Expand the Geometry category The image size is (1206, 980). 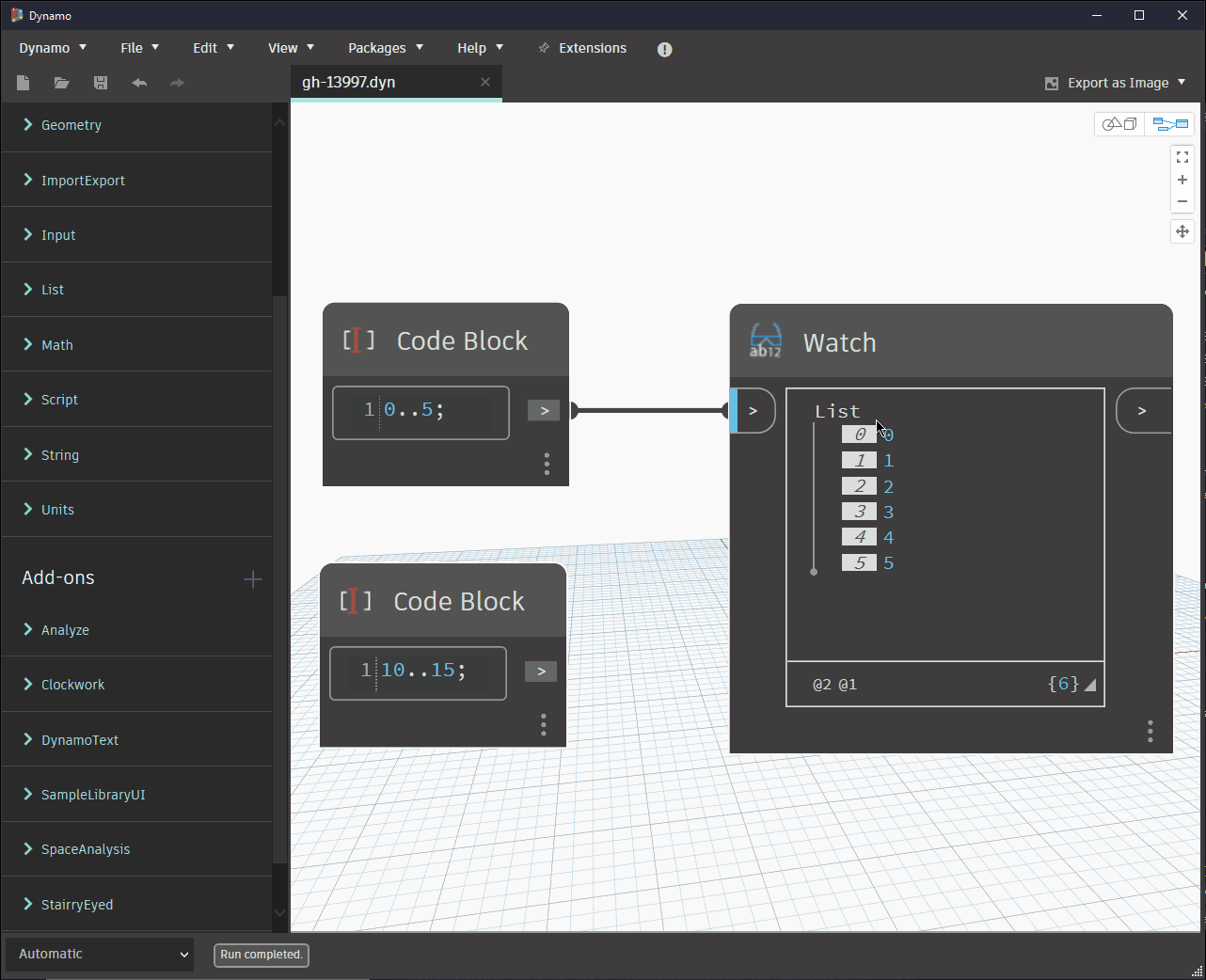(x=71, y=124)
